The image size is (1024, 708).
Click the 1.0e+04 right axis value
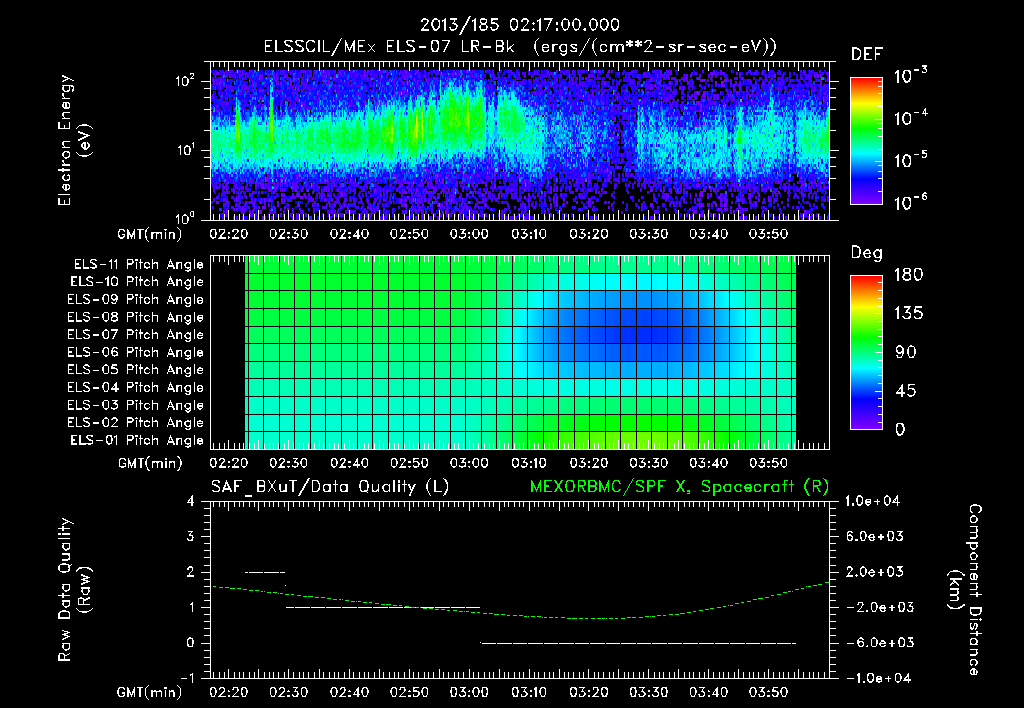(872, 501)
